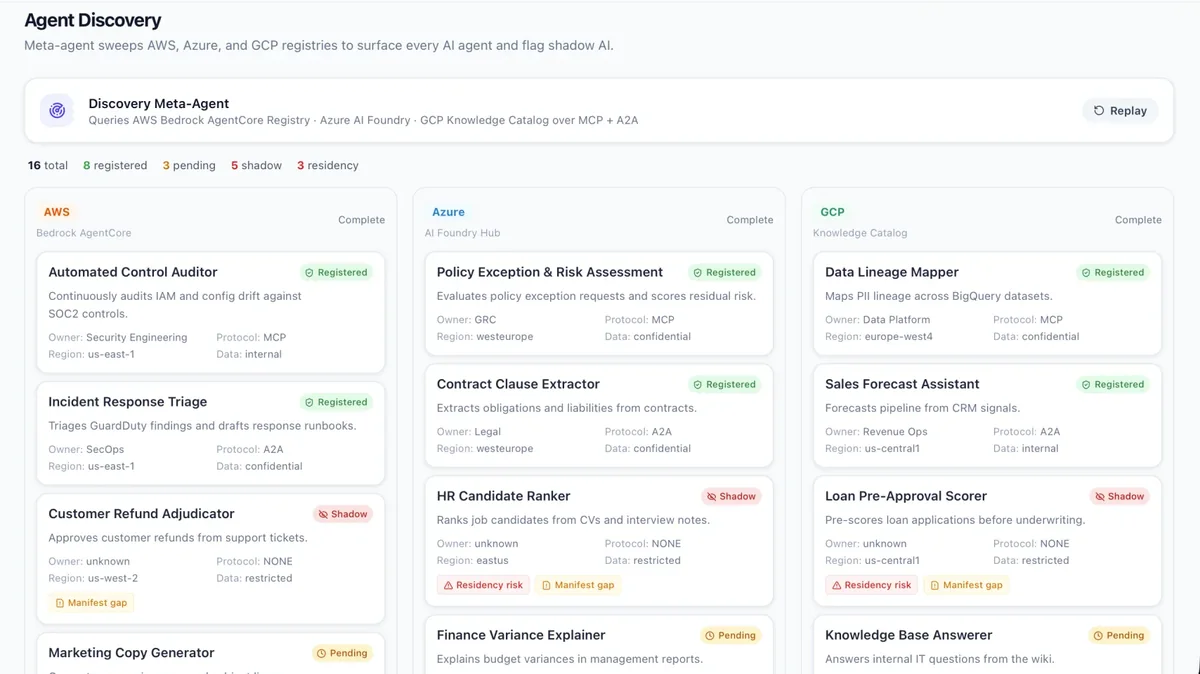Viewport: 1200px width, 674px height.
Task: Click the Discovery Meta-Agent radar icon
Action: [x=57, y=111]
